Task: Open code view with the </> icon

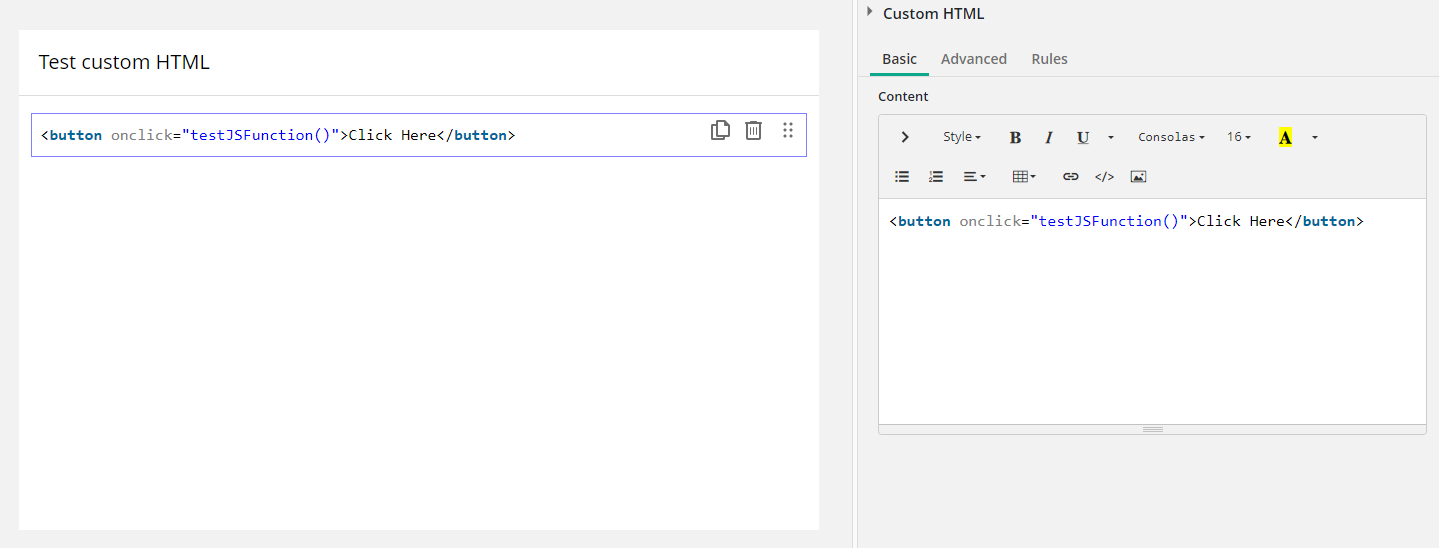Action: pyautogui.click(x=1104, y=176)
